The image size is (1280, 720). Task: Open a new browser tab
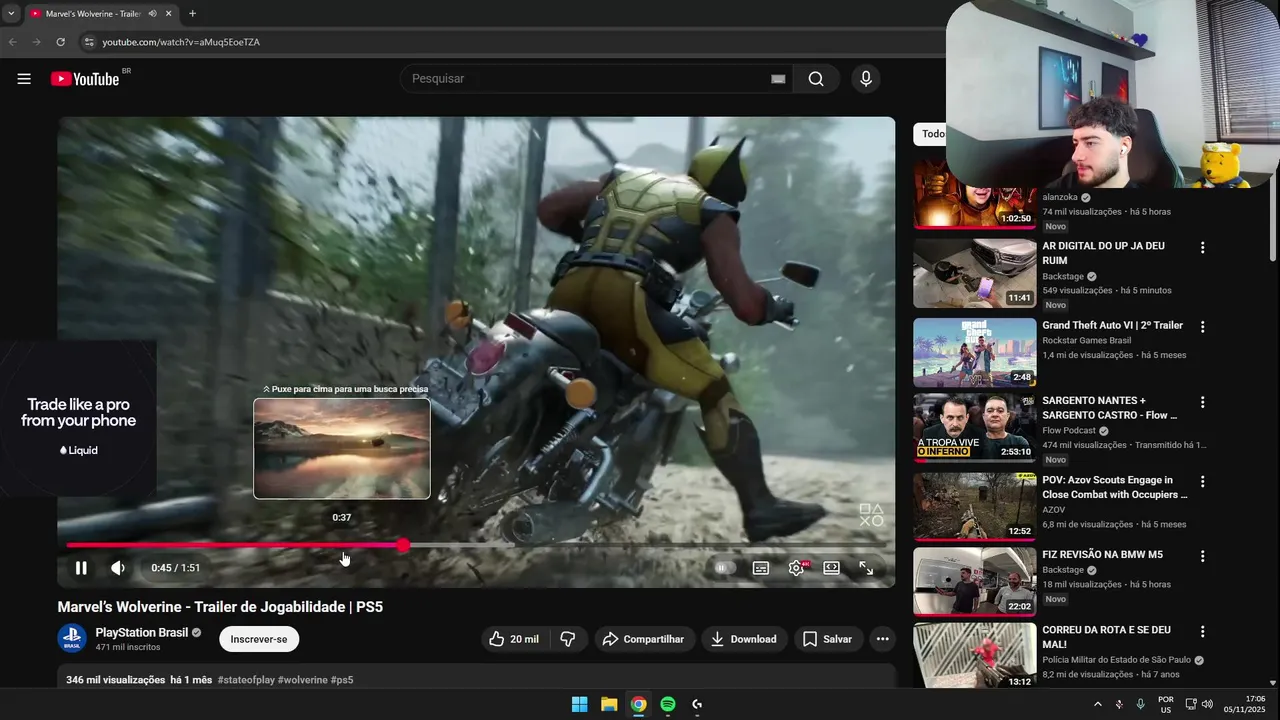click(192, 14)
